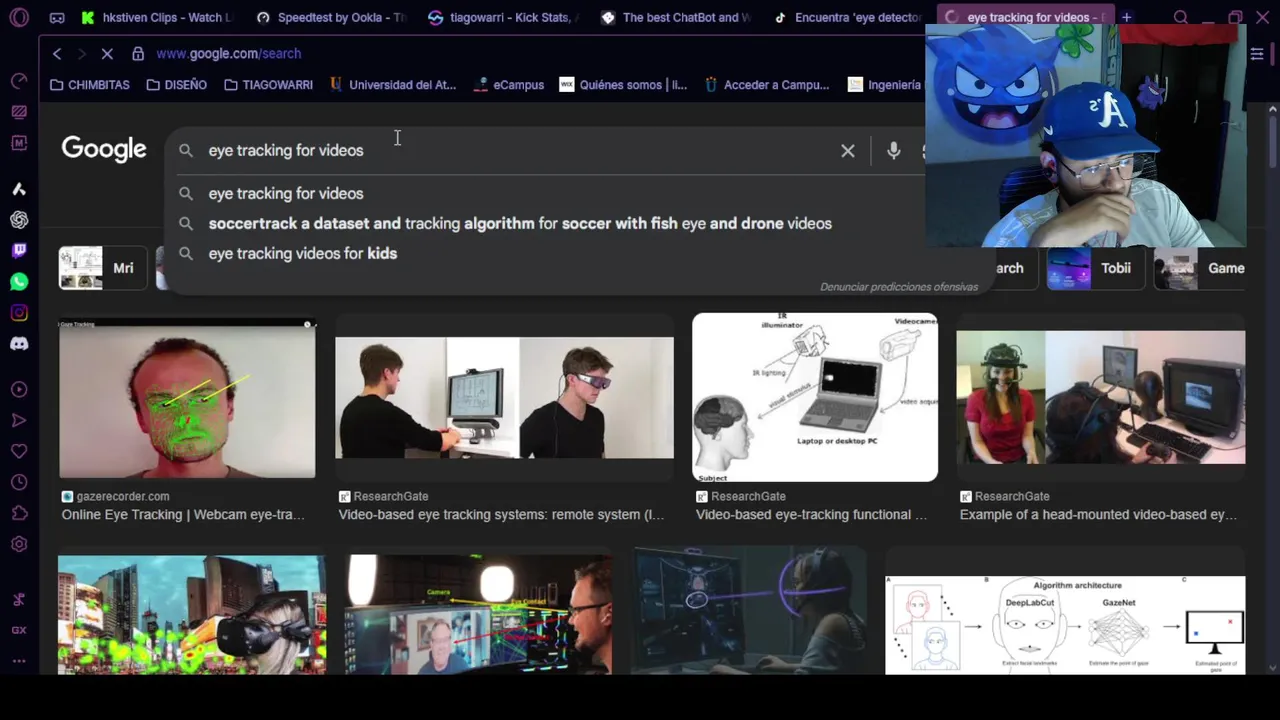This screenshot has height=720, width=1280.
Task: Switch to The best ChatBot tab
Action: [x=675, y=17]
